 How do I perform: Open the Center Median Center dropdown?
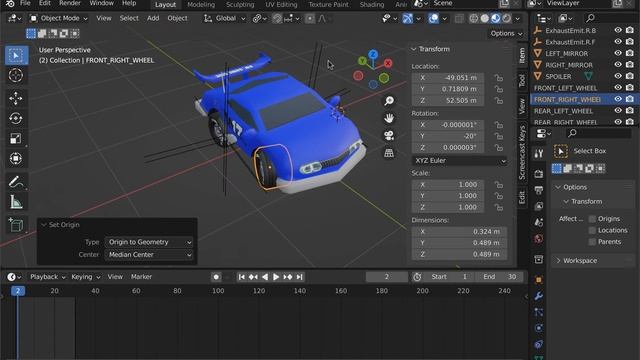(149, 255)
